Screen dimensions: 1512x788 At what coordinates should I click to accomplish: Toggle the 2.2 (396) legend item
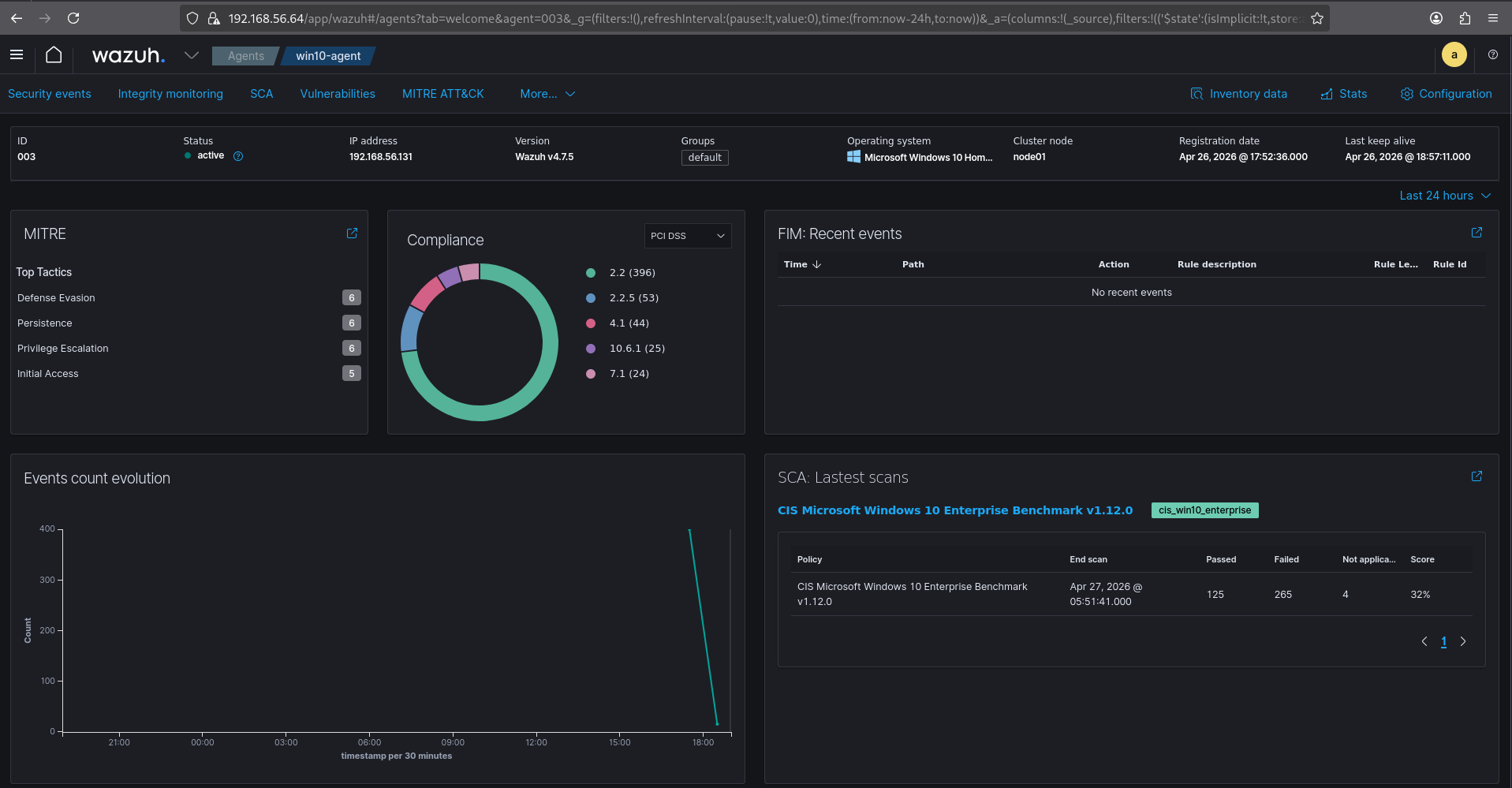point(631,273)
